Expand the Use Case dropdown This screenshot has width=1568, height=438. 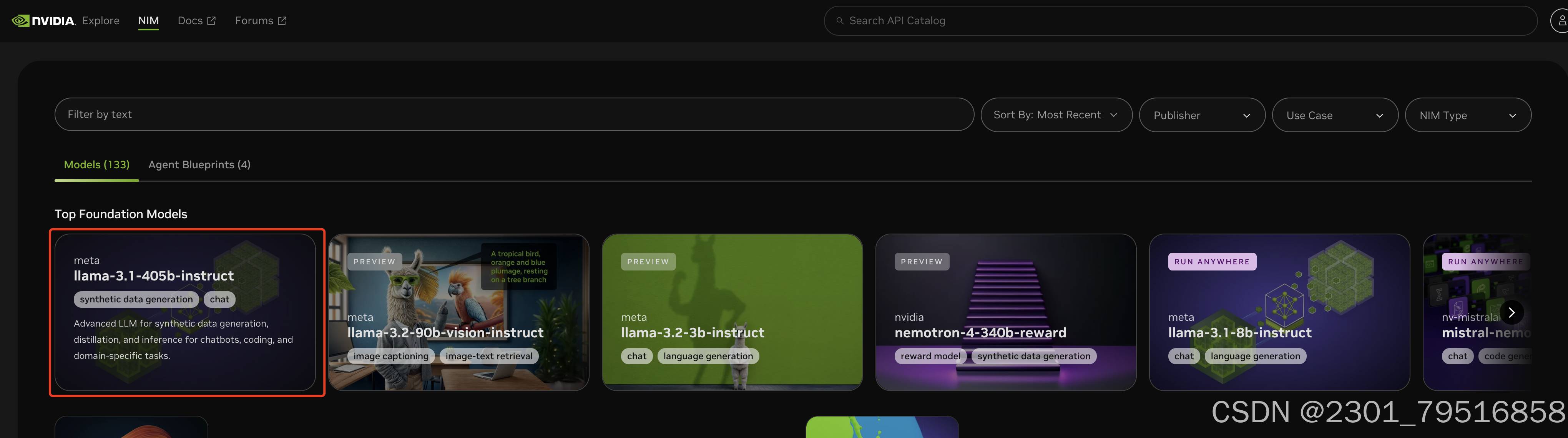click(x=1335, y=115)
